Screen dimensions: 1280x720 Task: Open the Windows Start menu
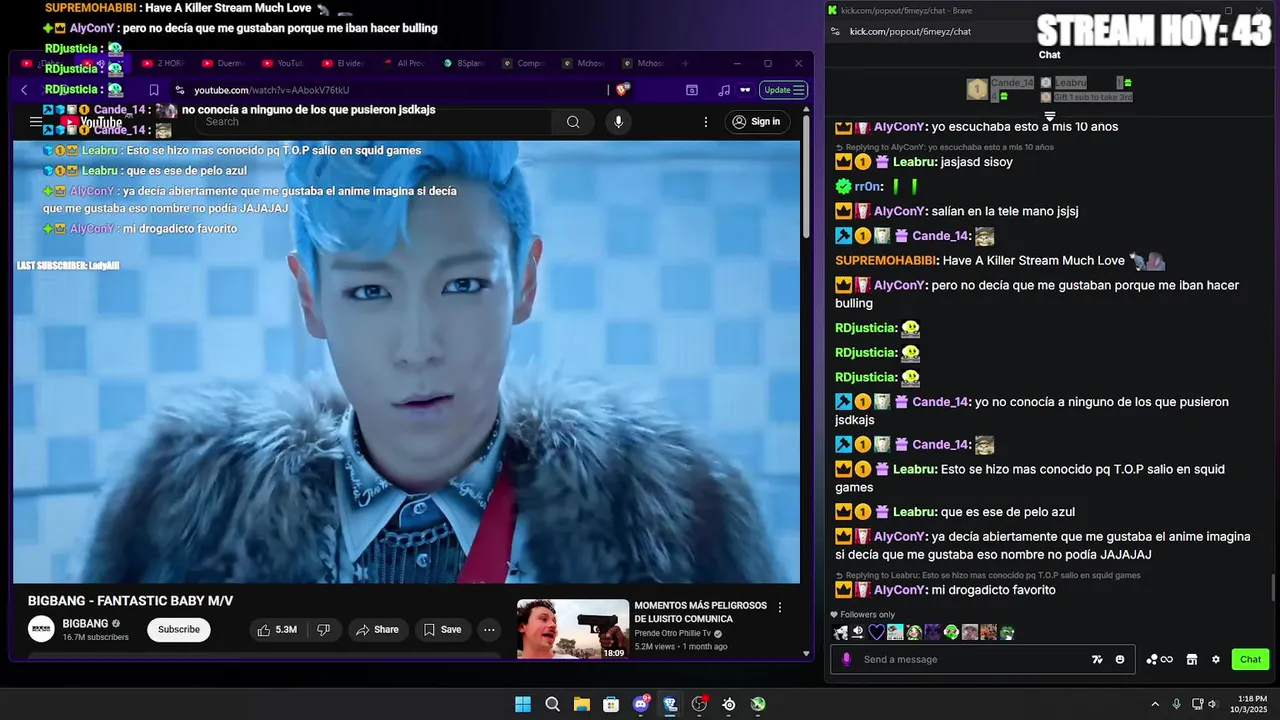tap(523, 704)
